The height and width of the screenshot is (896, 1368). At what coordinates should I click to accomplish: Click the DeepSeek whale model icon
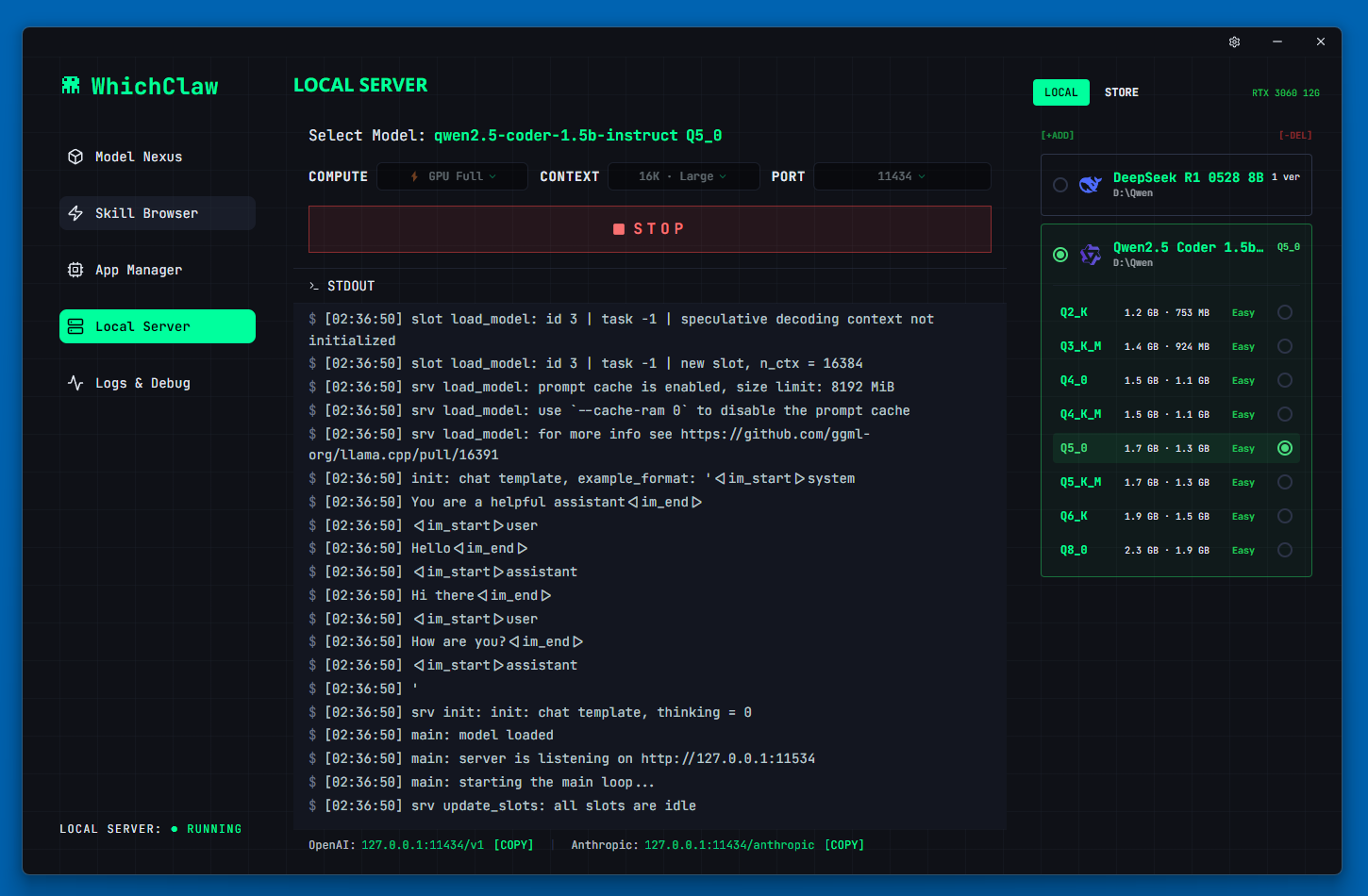1091,185
